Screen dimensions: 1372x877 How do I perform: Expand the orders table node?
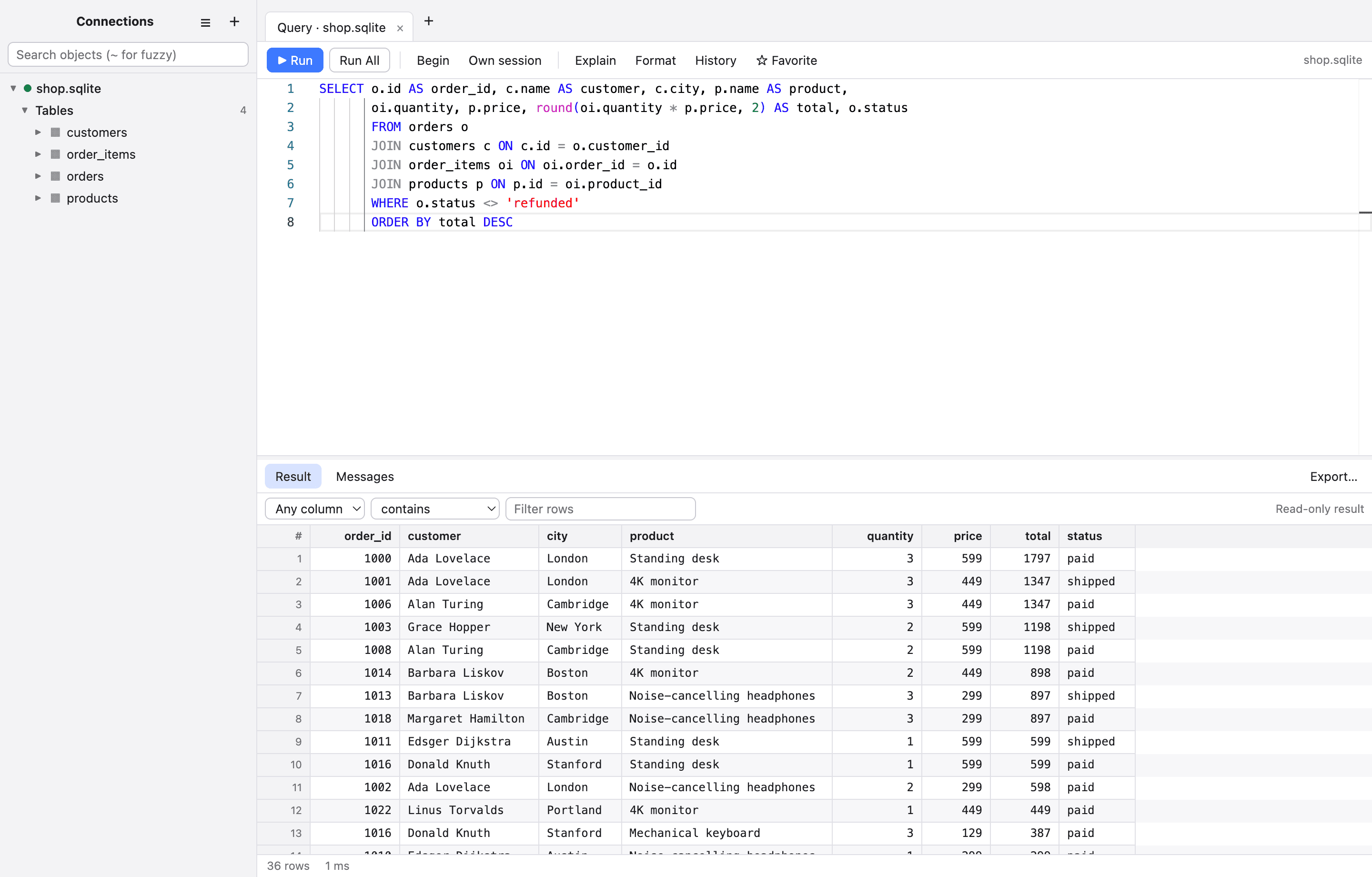click(38, 176)
